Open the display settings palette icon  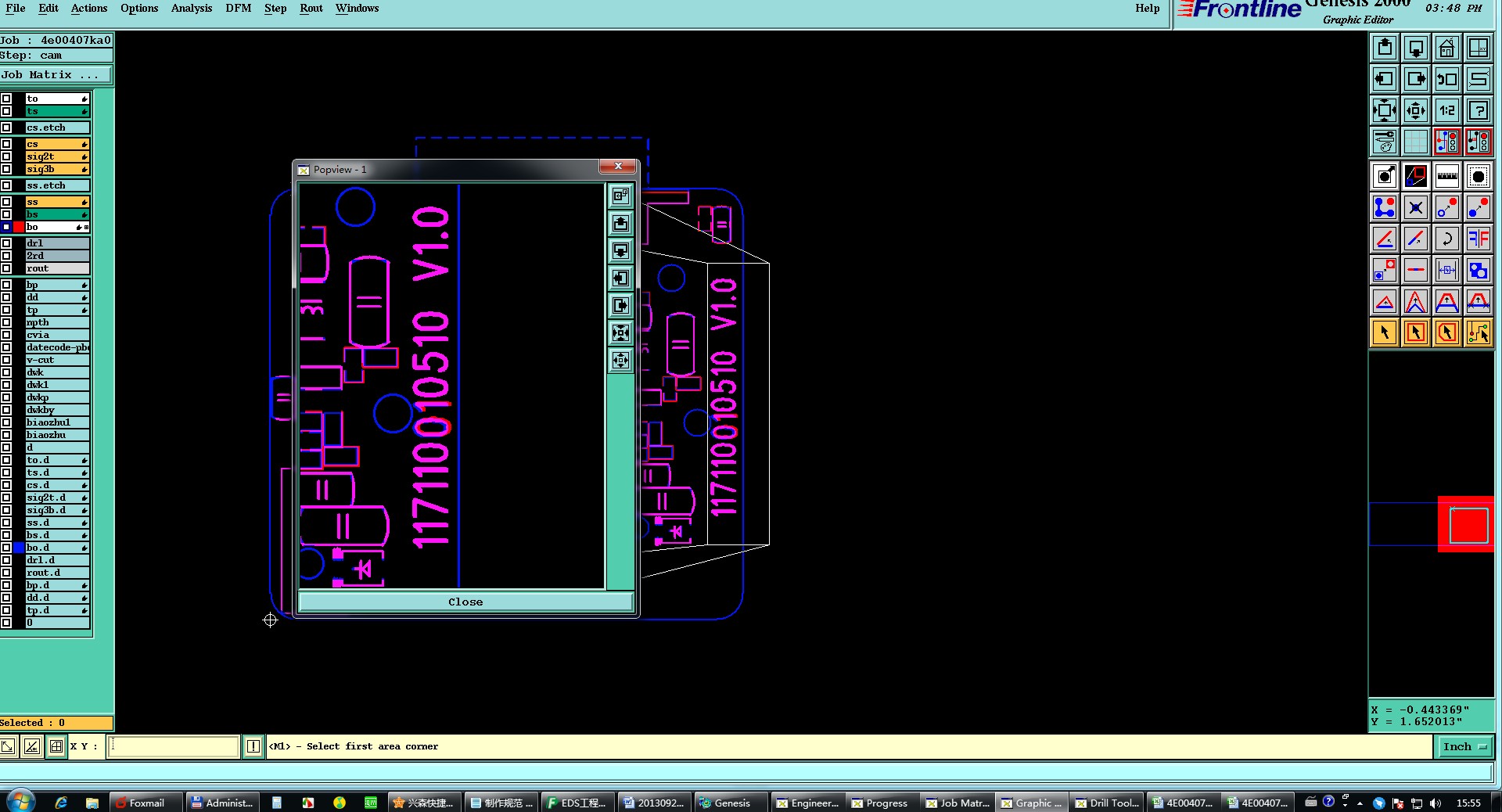click(x=1385, y=142)
